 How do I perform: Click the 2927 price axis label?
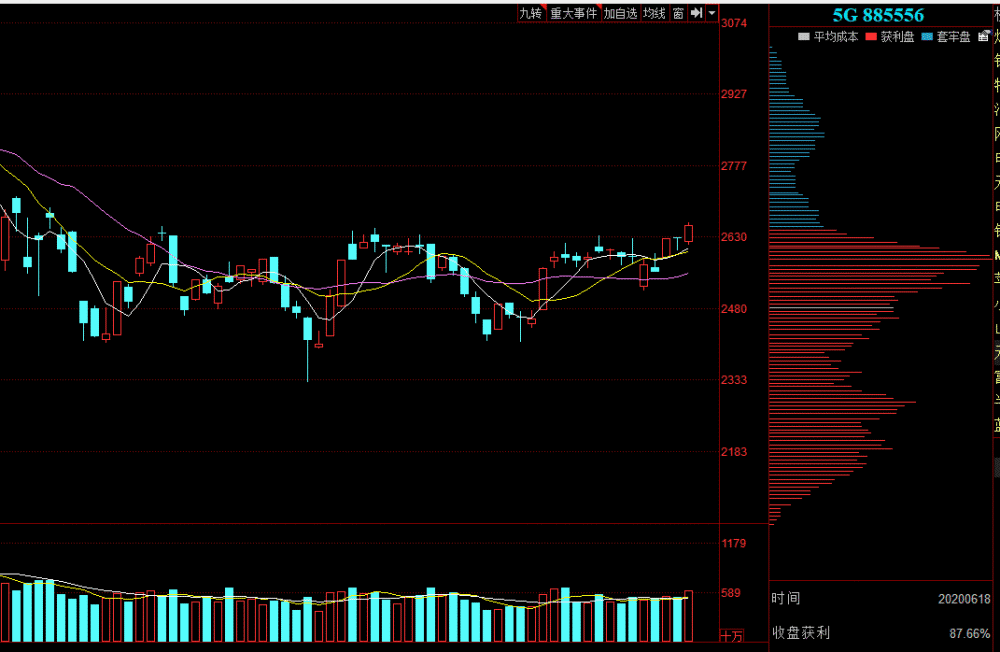click(734, 94)
